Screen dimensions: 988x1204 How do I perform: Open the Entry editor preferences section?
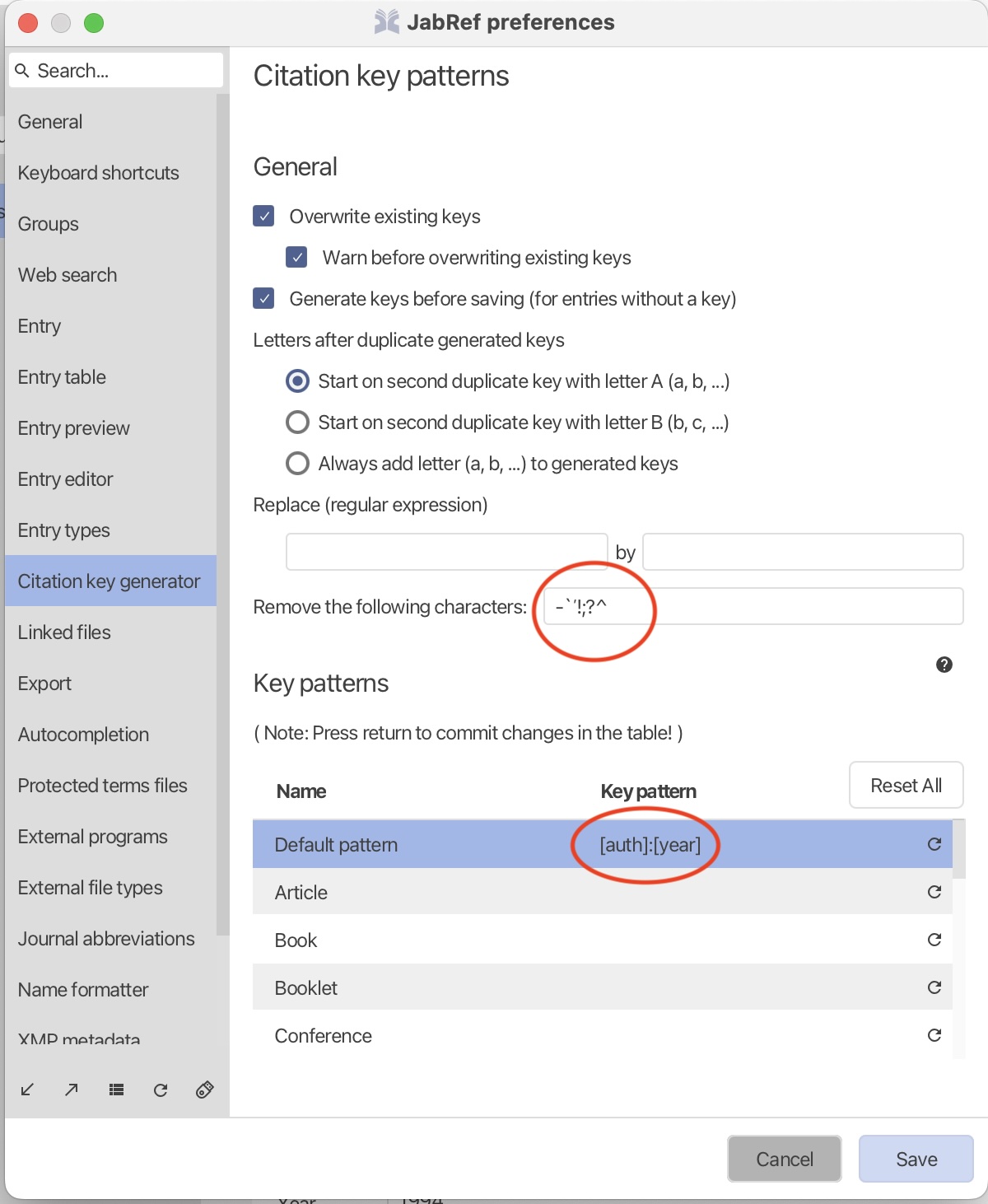[66, 479]
